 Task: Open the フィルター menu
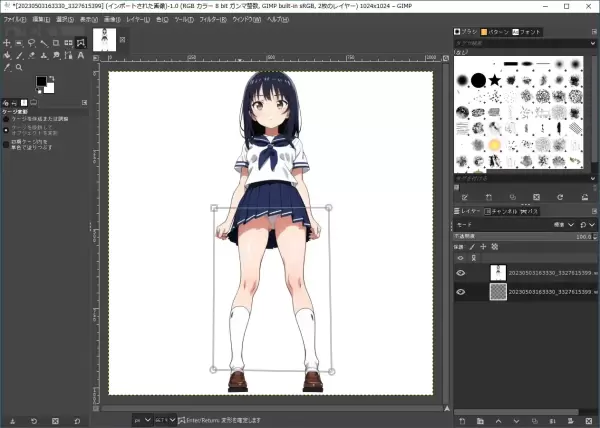(x=213, y=19)
